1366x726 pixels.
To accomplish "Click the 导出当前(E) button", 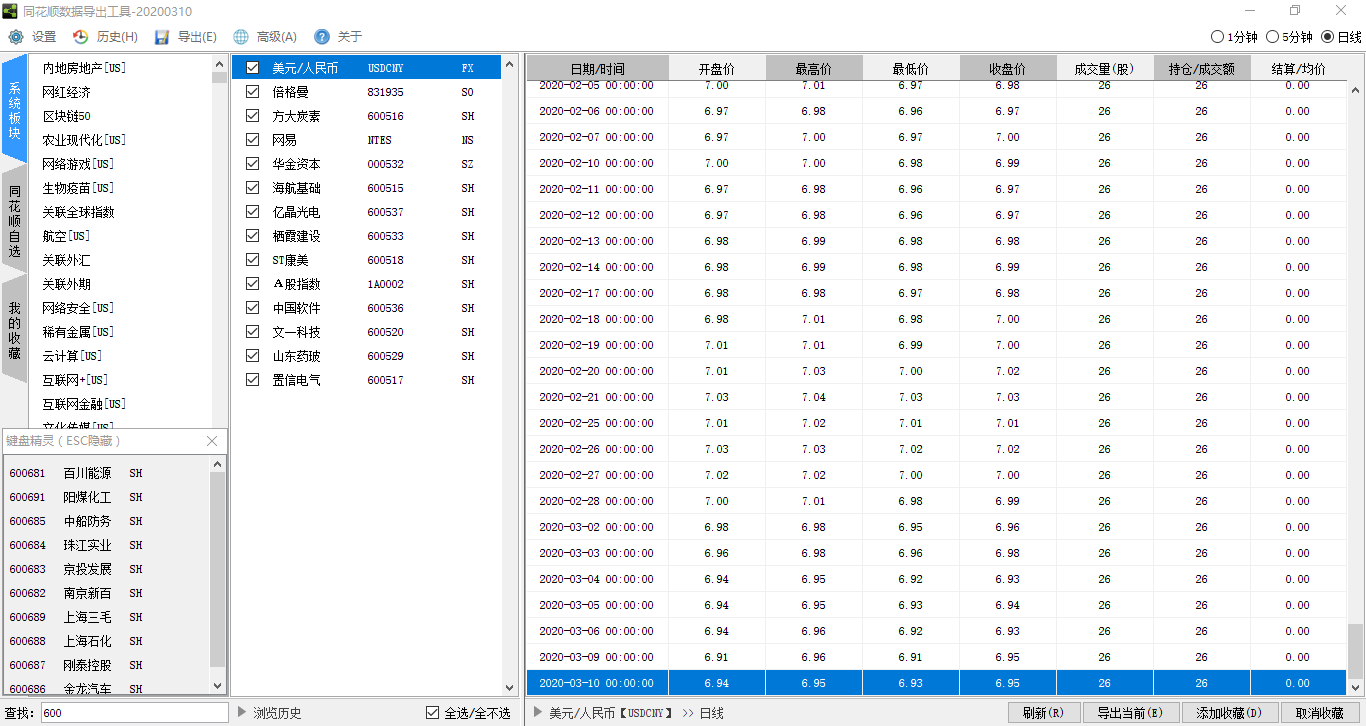I will click(x=1130, y=713).
